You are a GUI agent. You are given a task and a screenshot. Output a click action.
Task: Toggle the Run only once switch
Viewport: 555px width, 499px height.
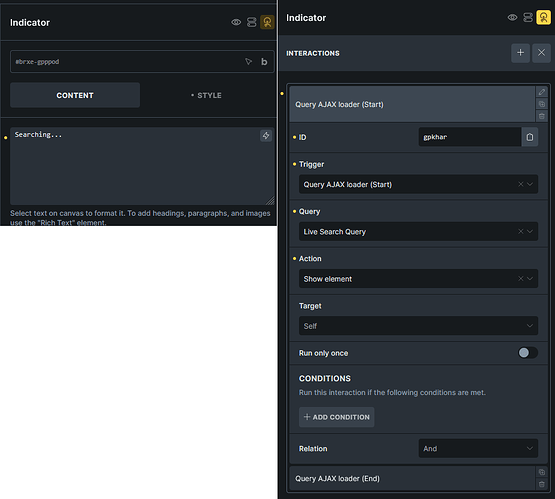[527, 352]
